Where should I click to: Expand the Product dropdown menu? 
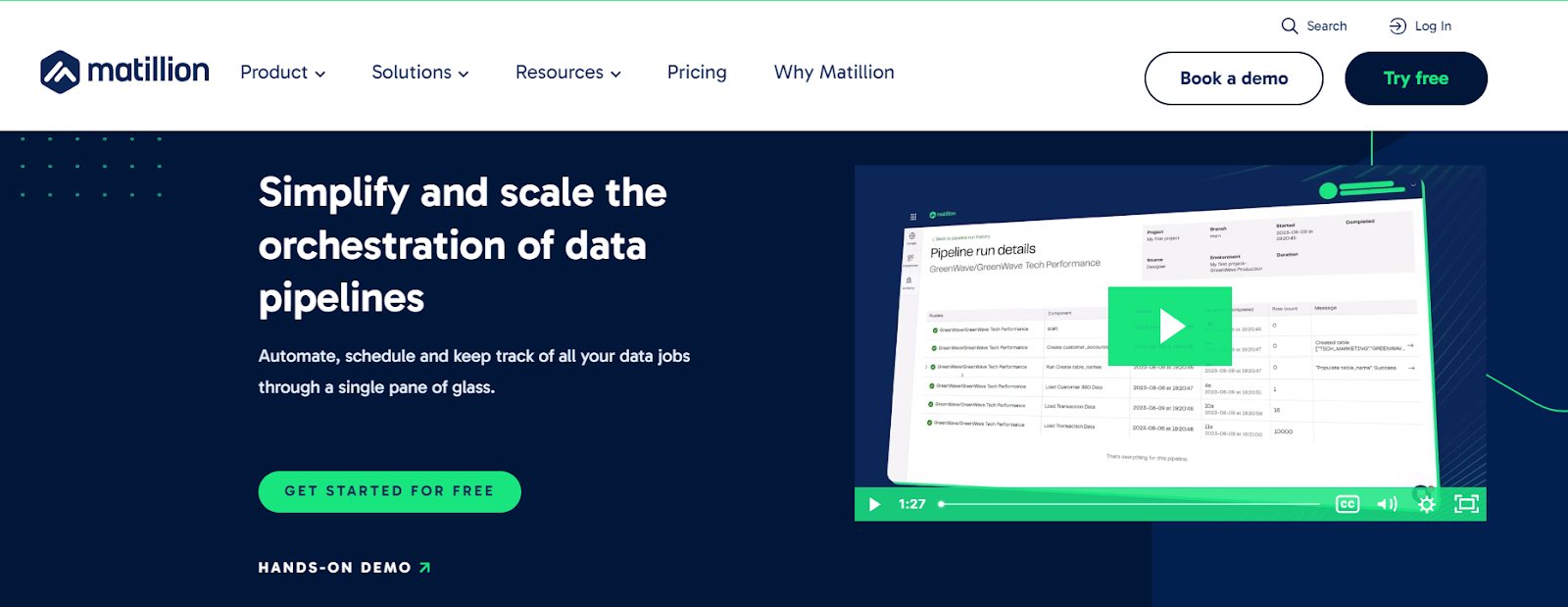tap(283, 73)
